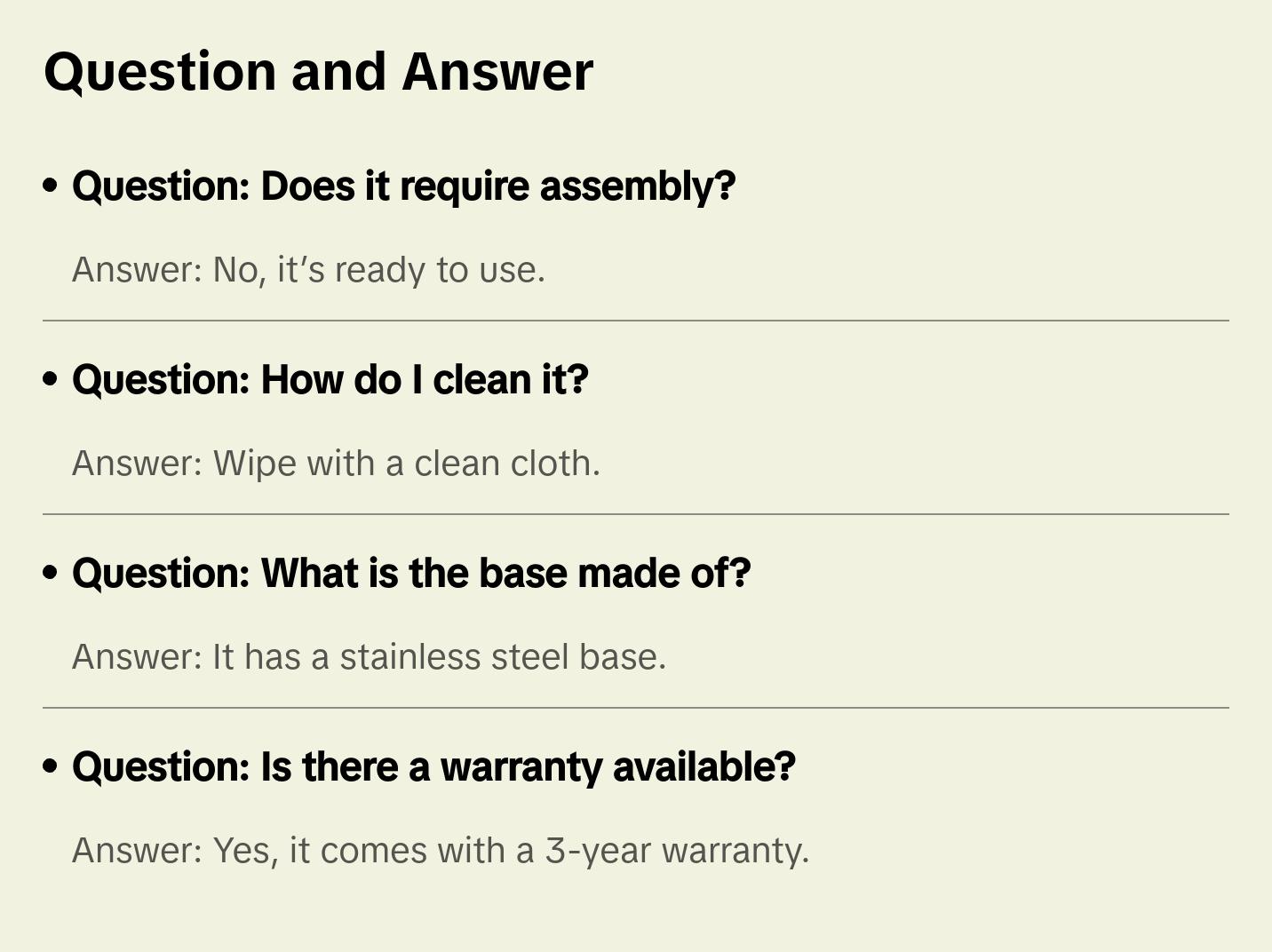
Task: Click the "Question and Answer" heading
Action: click(318, 72)
